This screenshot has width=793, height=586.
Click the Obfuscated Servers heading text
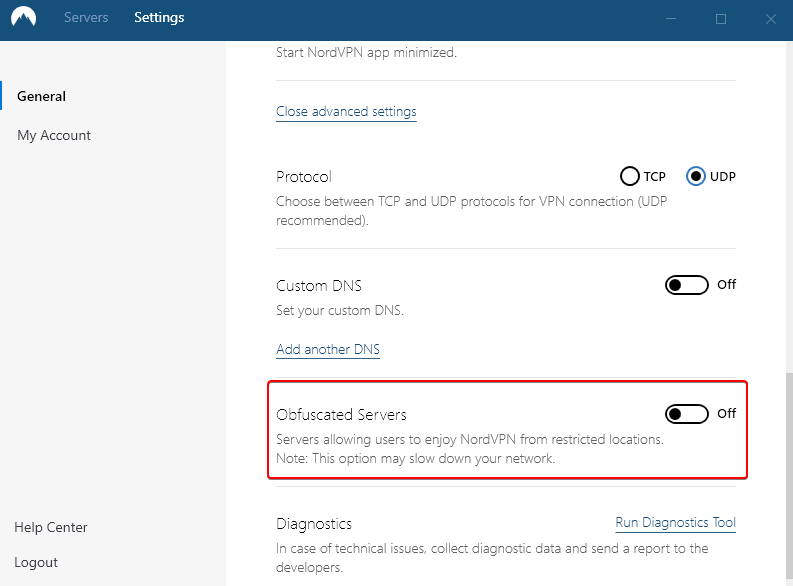(x=341, y=415)
